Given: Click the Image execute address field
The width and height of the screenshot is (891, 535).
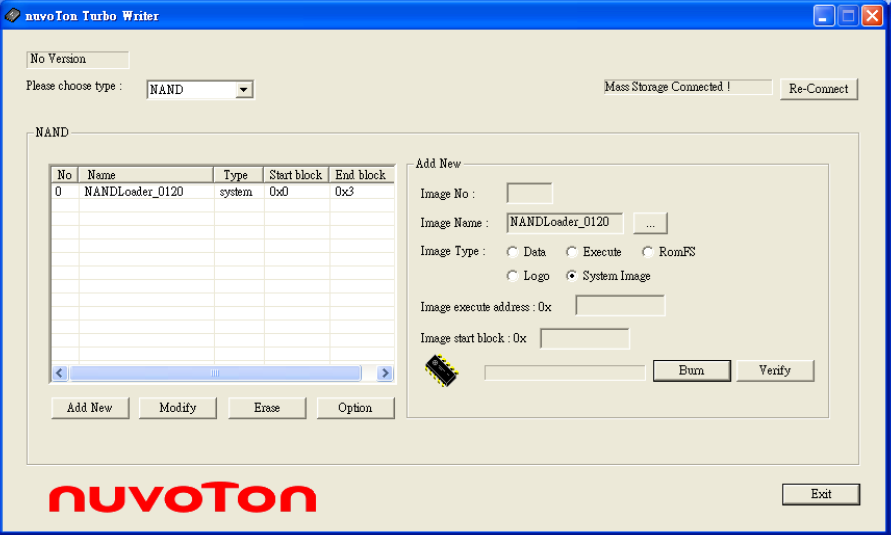Looking at the screenshot, I should [x=620, y=306].
